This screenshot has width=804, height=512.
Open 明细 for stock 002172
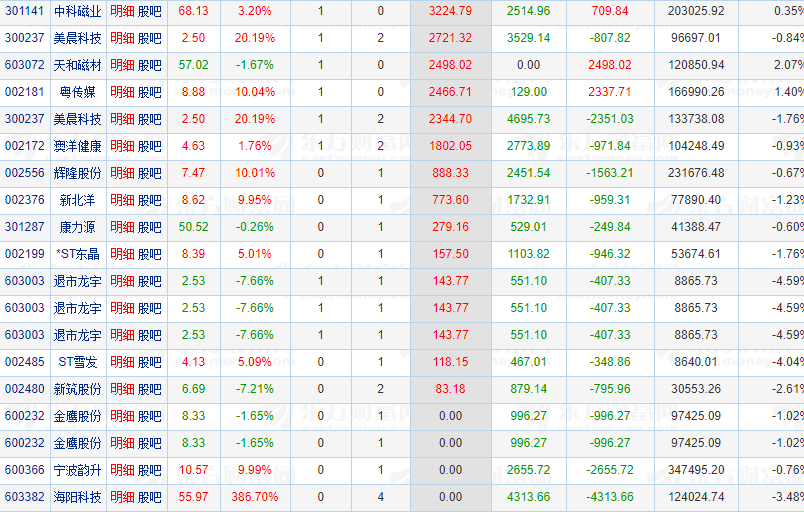(x=122, y=146)
